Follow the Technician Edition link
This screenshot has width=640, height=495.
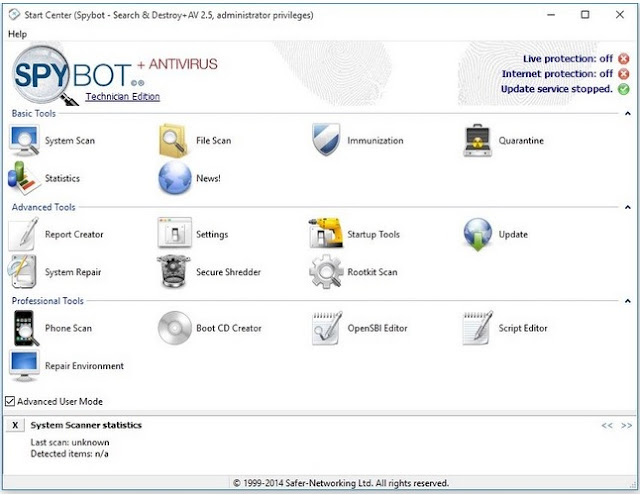click(x=122, y=97)
